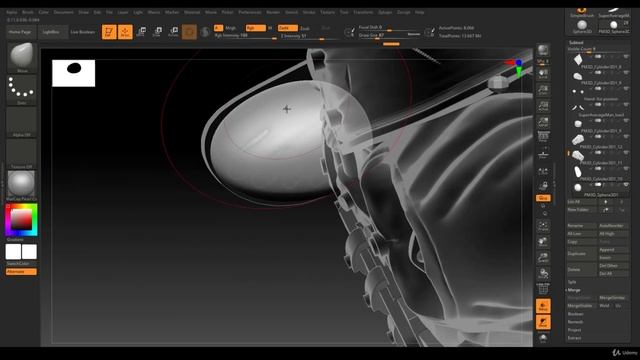Click the Frame icon in right shelf
This screenshot has height=360, width=640.
(543, 226)
